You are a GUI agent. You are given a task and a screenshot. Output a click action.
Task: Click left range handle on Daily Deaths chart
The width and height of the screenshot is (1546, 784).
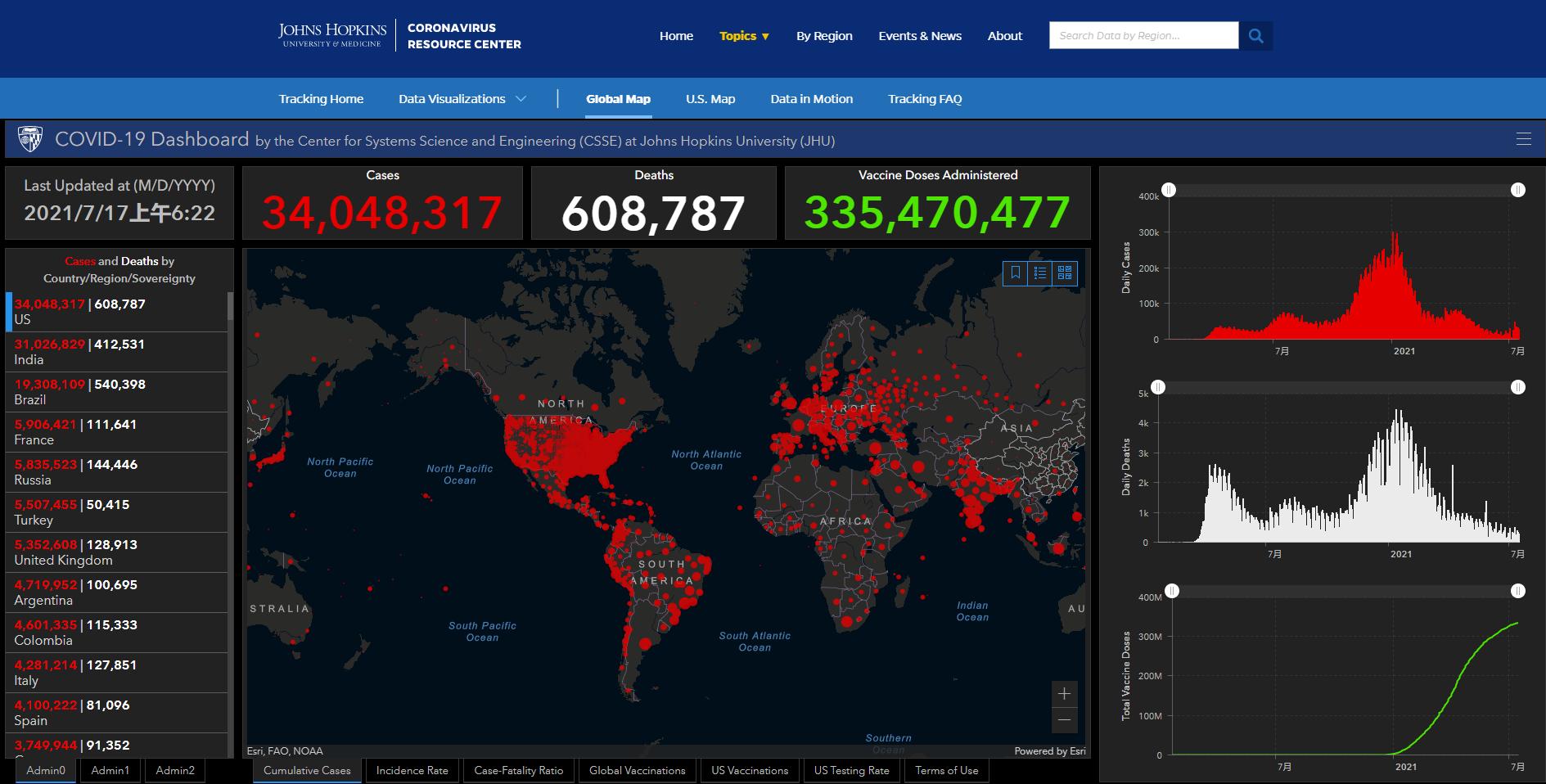pyautogui.click(x=1158, y=387)
